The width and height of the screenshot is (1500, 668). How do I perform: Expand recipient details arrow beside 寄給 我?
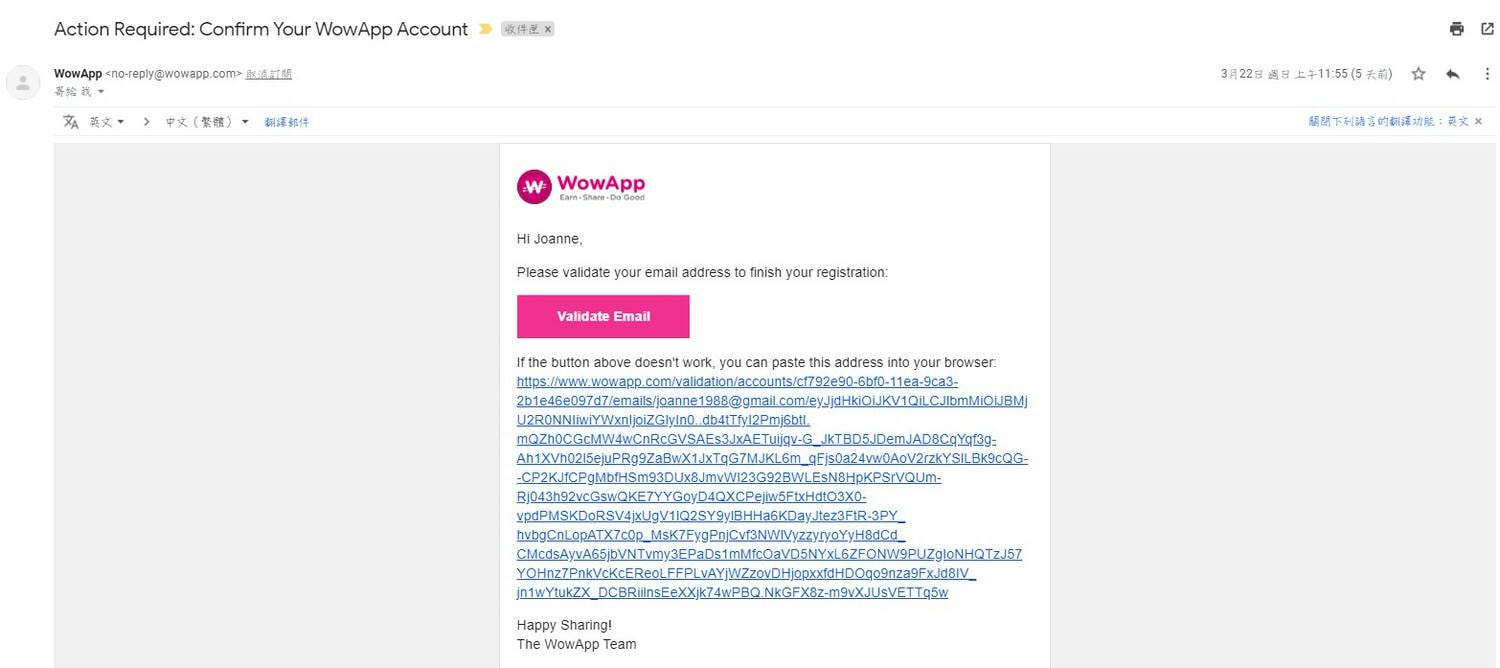click(x=101, y=92)
